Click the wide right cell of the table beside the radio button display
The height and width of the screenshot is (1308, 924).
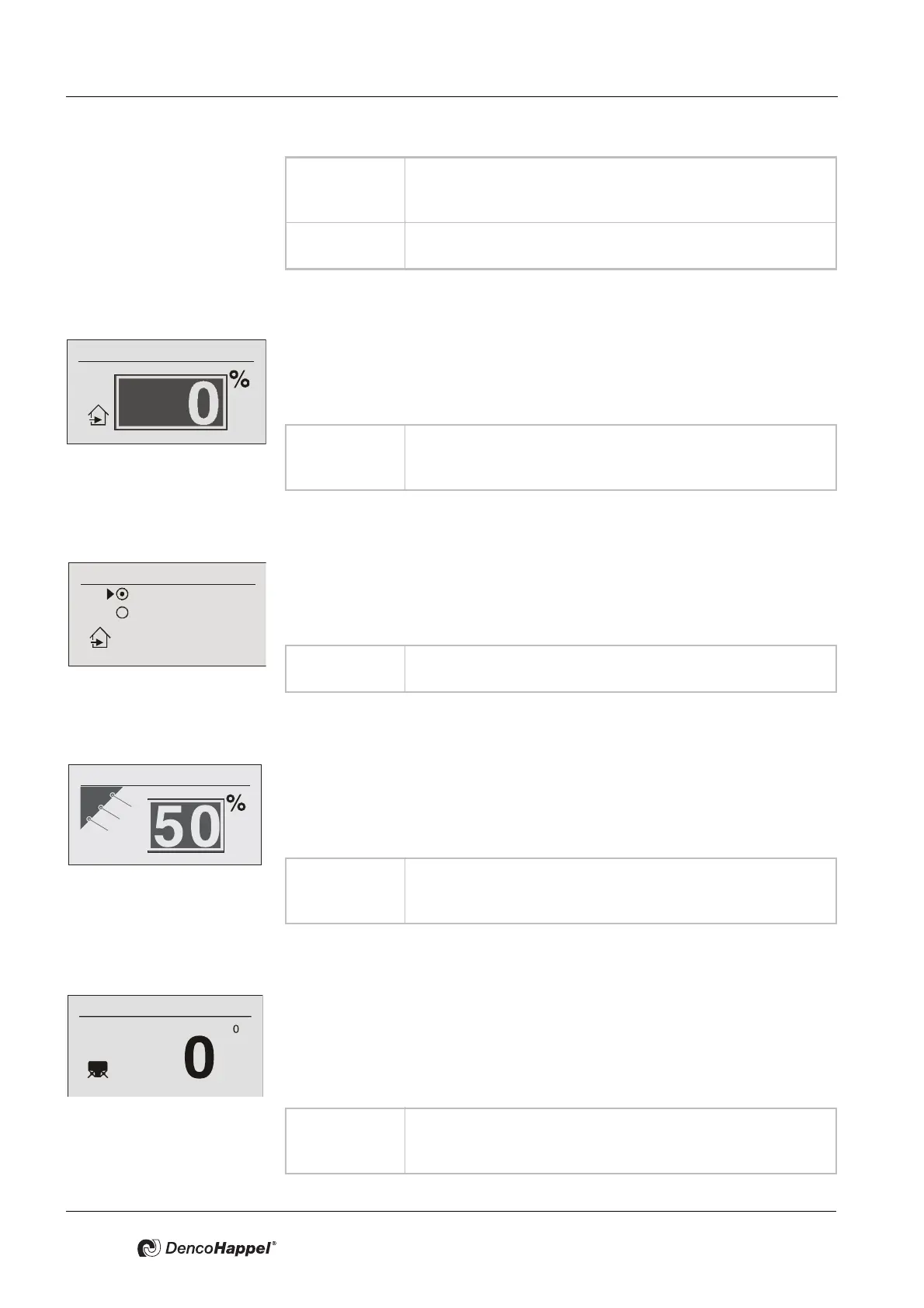coord(620,668)
